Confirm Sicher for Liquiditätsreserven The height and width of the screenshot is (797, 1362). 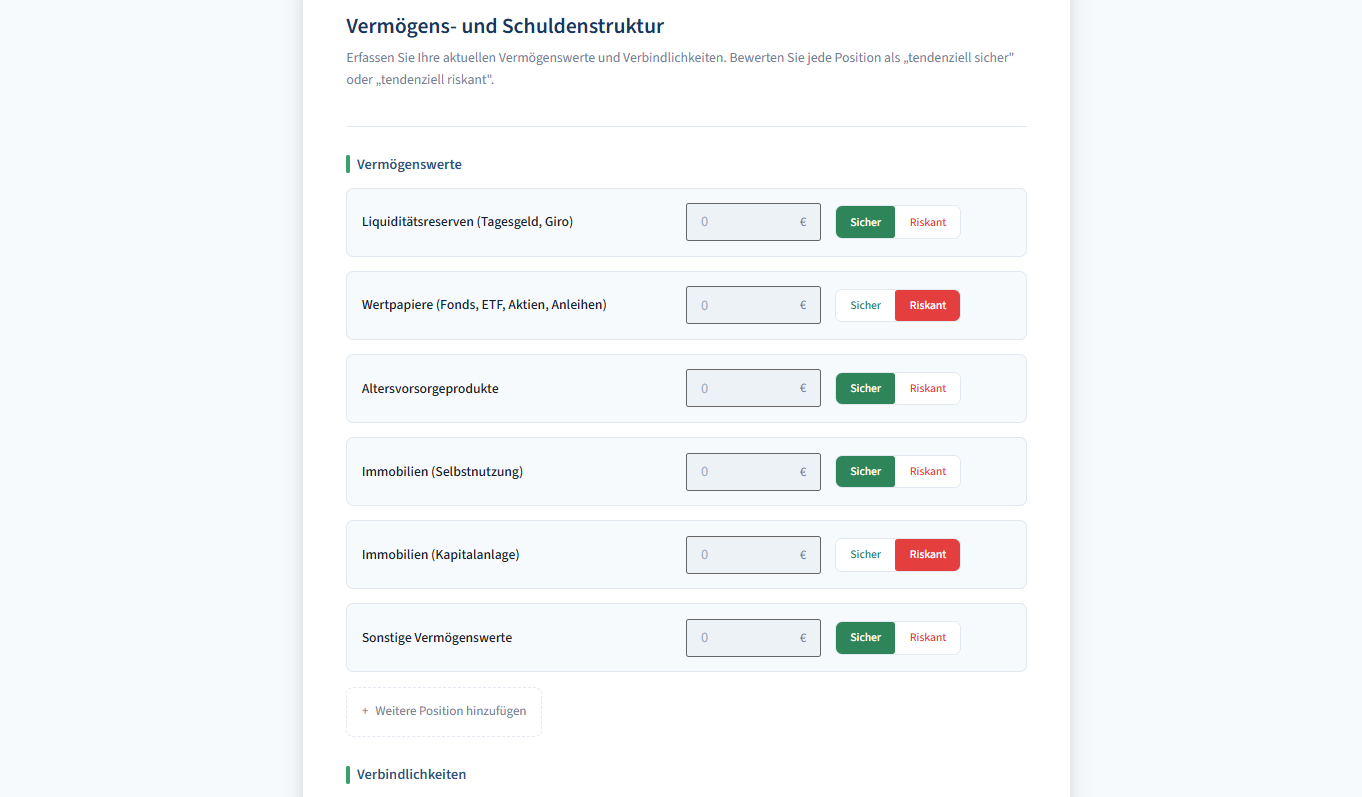(x=864, y=221)
